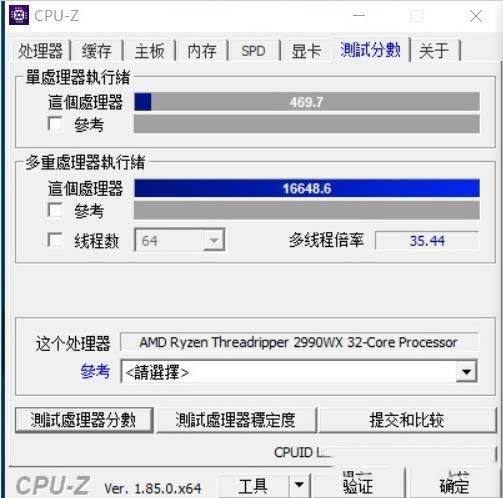
Task: Enable 參考 checkbox under single thread section
Action: point(55,124)
